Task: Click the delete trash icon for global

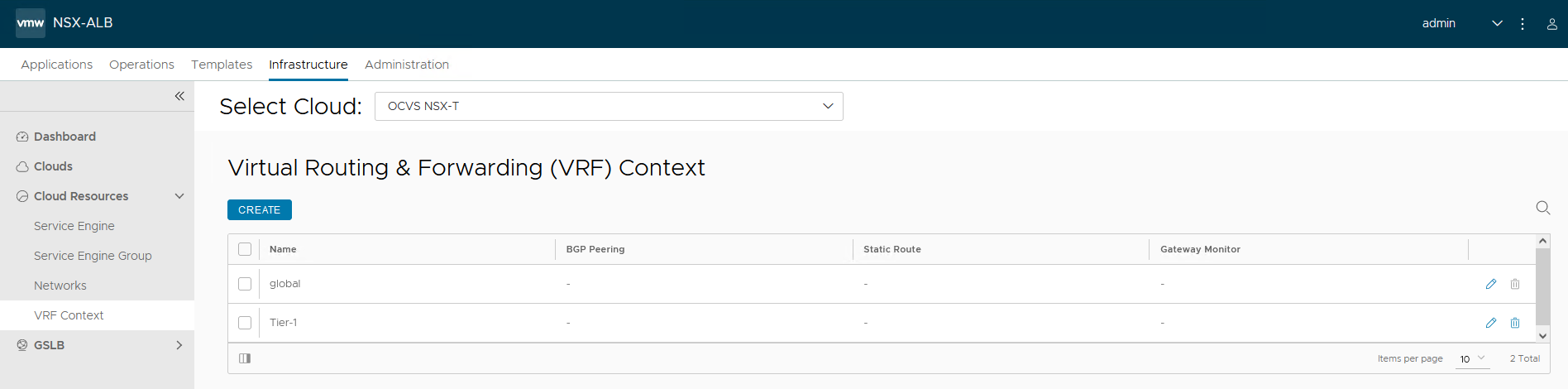Action: (1515, 284)
